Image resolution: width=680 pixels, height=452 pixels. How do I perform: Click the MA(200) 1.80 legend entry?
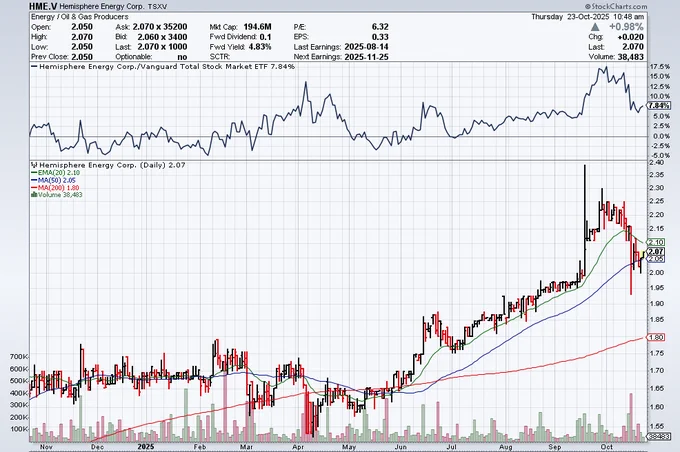point(55,187)
